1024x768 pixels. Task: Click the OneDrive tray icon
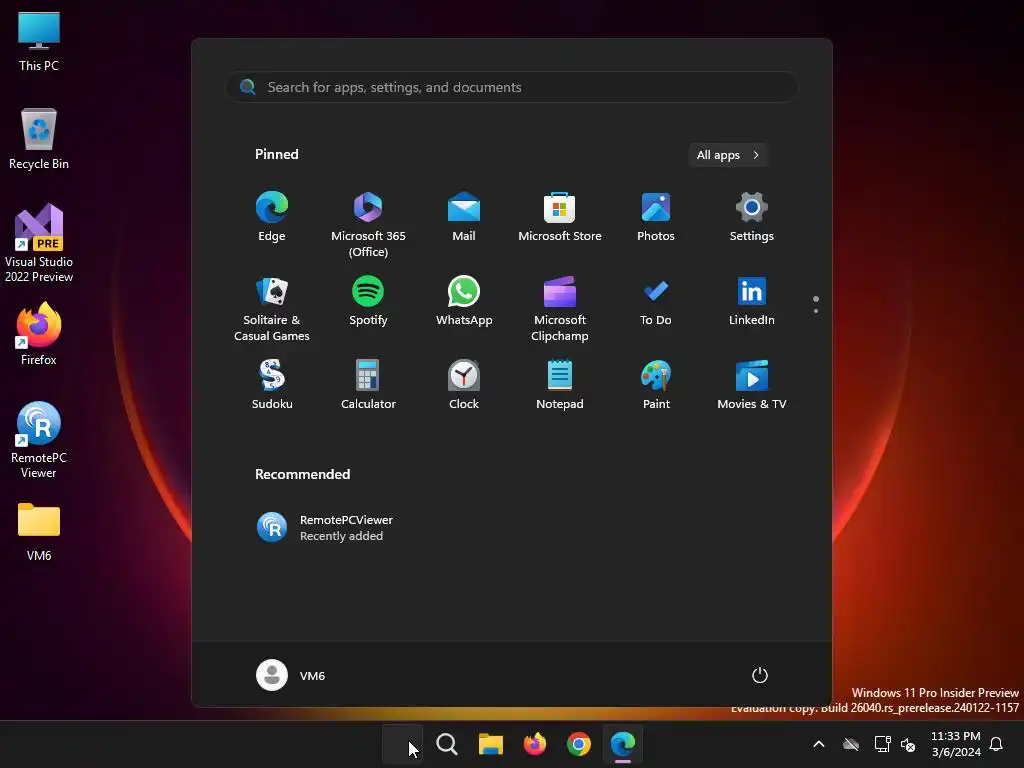click(850, 744)
